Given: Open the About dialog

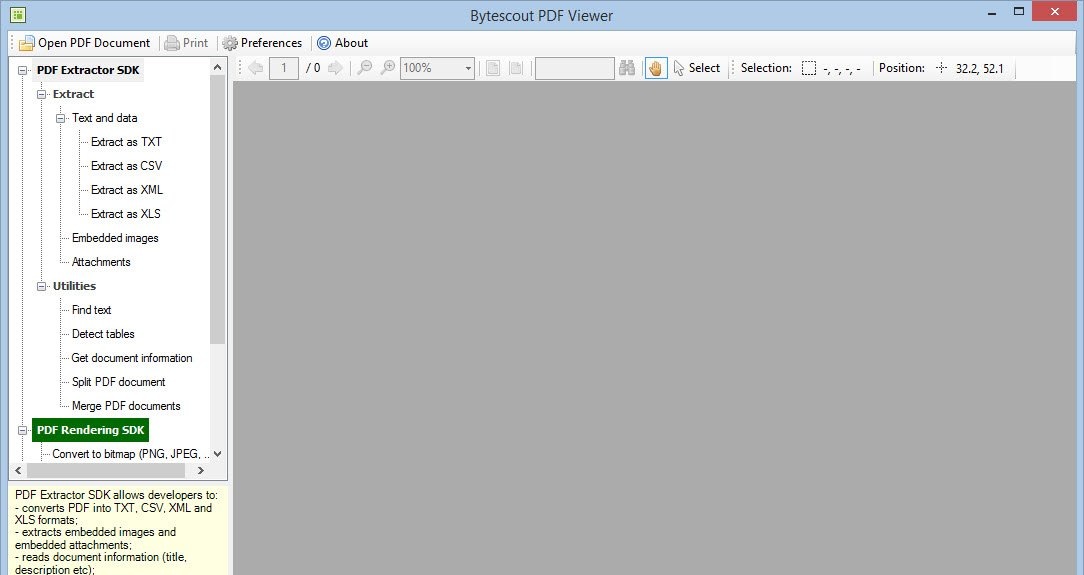Looking at the screenshot, I should [x=342, y=43].
